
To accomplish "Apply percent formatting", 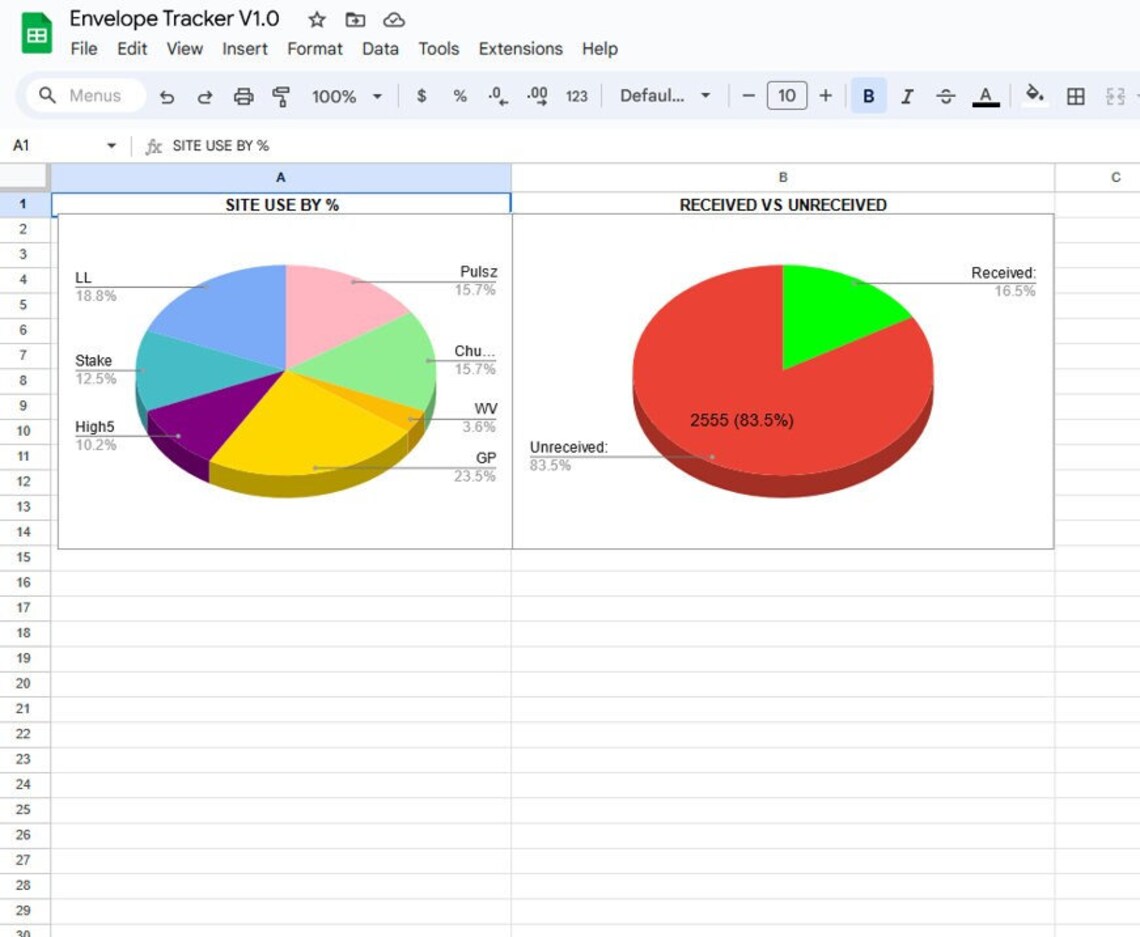I will pyautogui.click(x=459, y=96).
